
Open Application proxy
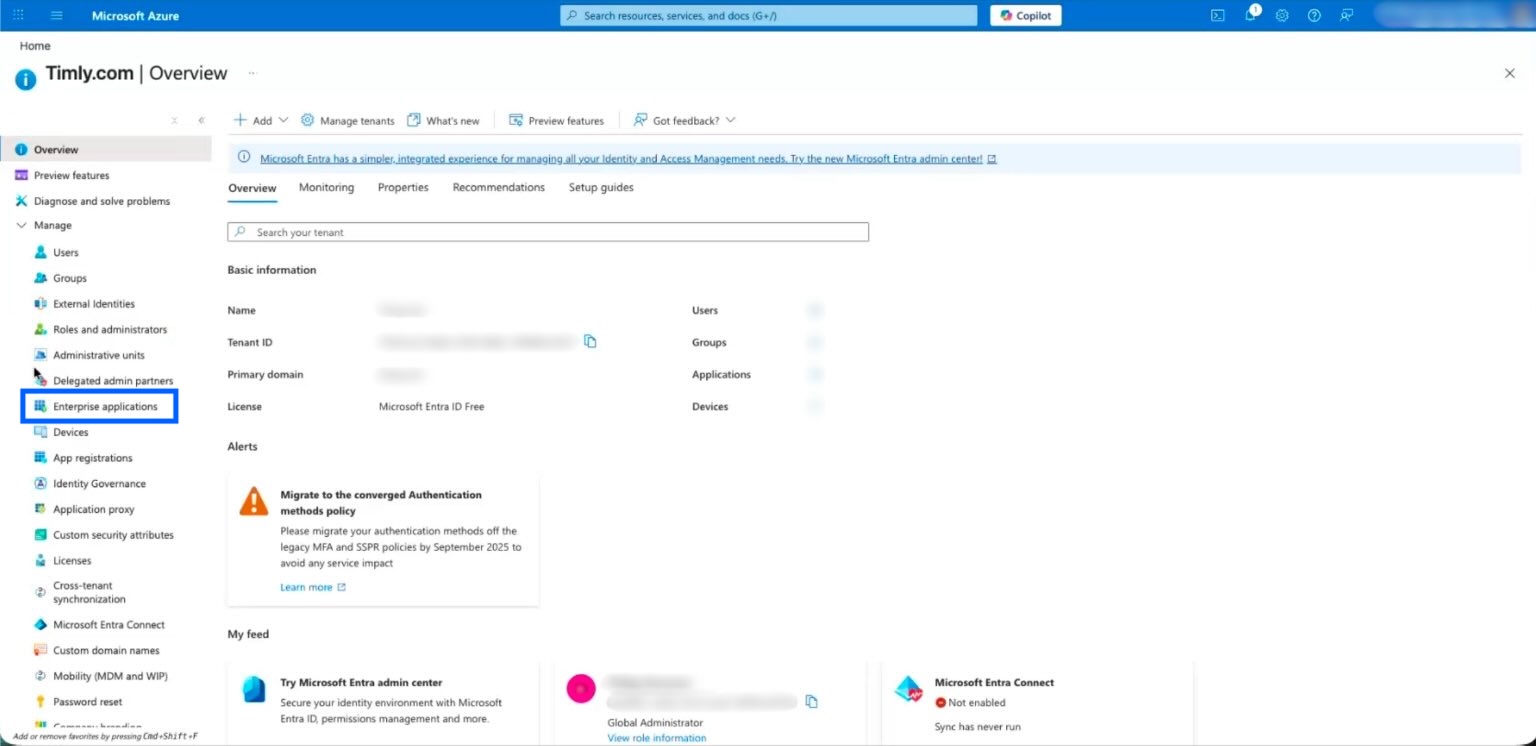(94, 509)
